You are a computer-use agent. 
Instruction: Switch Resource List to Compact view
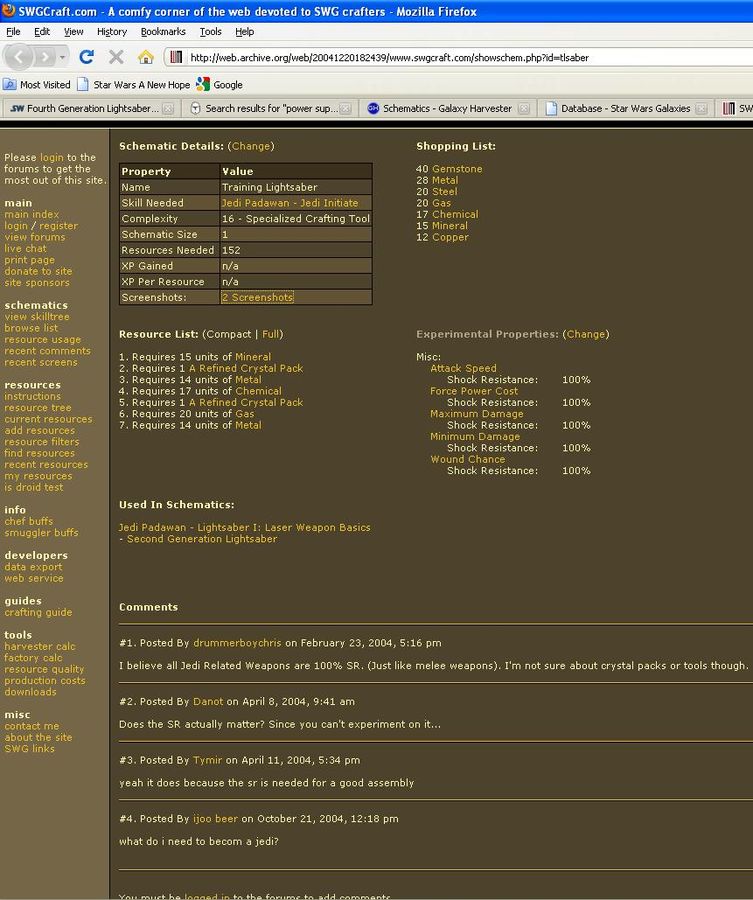228,334
